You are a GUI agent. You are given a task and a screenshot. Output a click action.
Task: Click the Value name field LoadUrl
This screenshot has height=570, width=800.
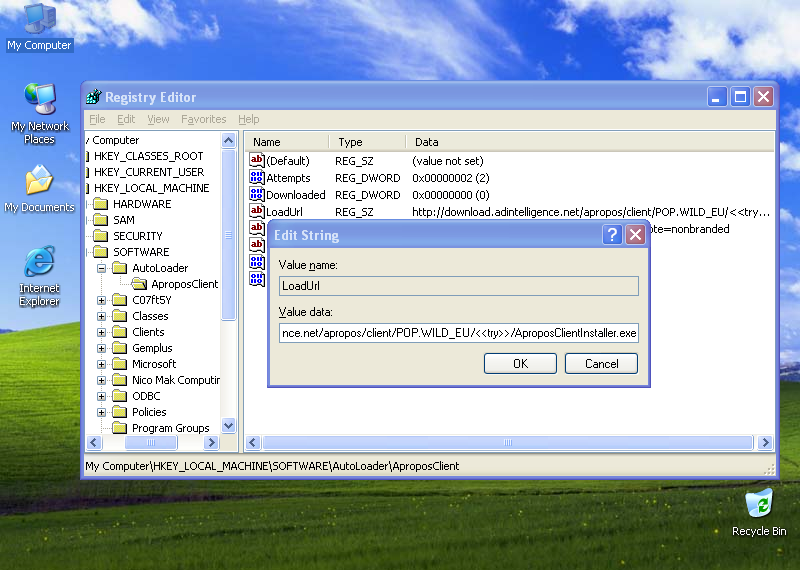point(459,286)
